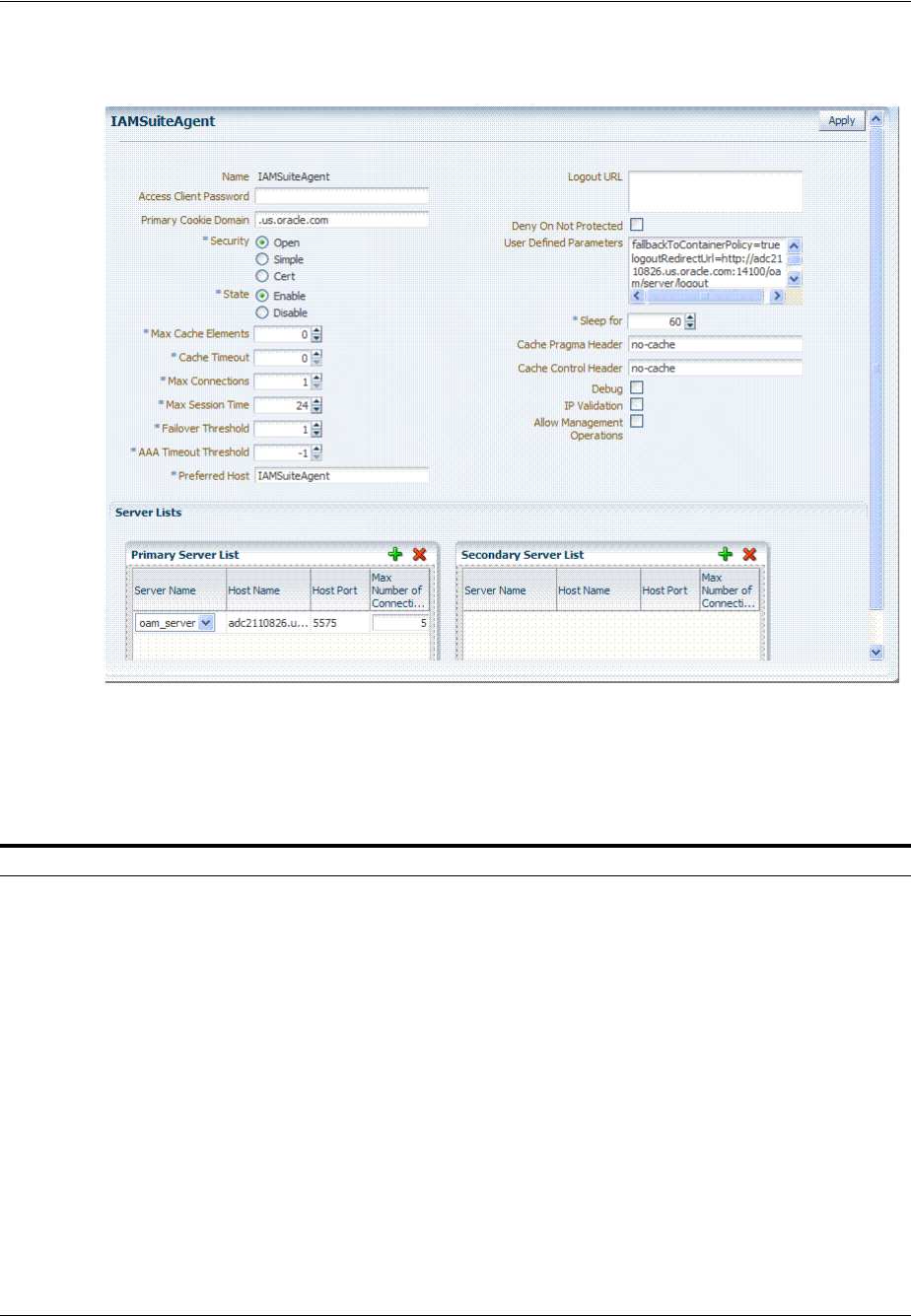Click inside User Defined Parameters text area
Viewport: 911px width, 1316px height.
(707, 262)
